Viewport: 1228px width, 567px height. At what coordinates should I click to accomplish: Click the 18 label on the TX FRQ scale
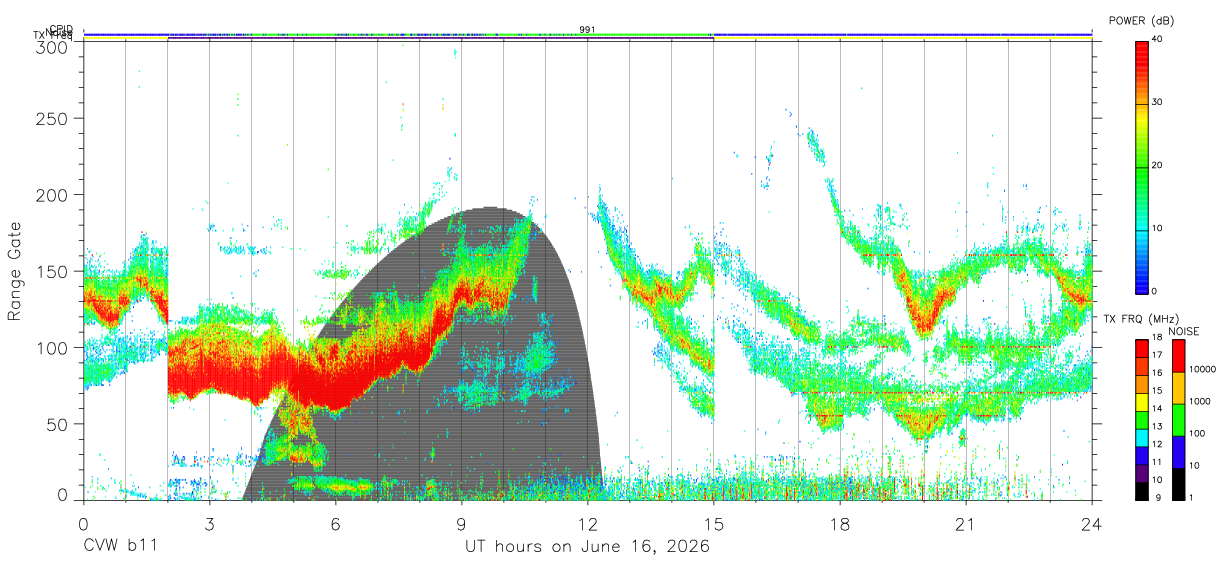1156,339
